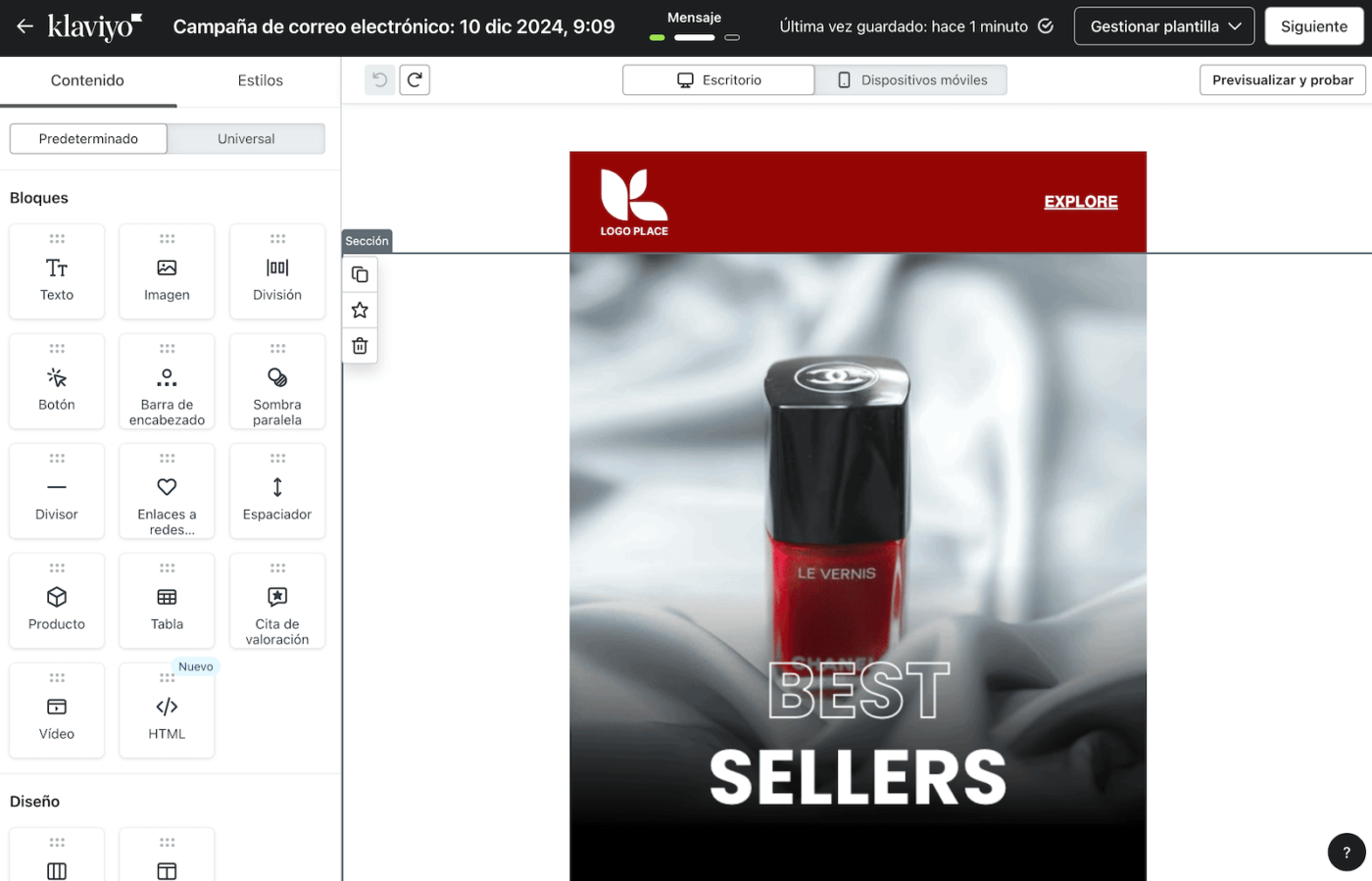Select Universal block mode
1372x881 pixels.
pos(246,139)
